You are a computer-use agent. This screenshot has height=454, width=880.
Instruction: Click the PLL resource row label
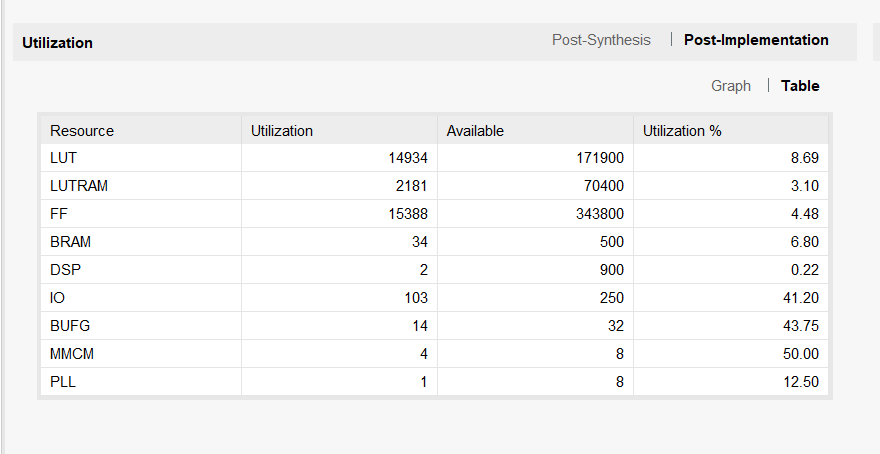click(x=63, y=382)
